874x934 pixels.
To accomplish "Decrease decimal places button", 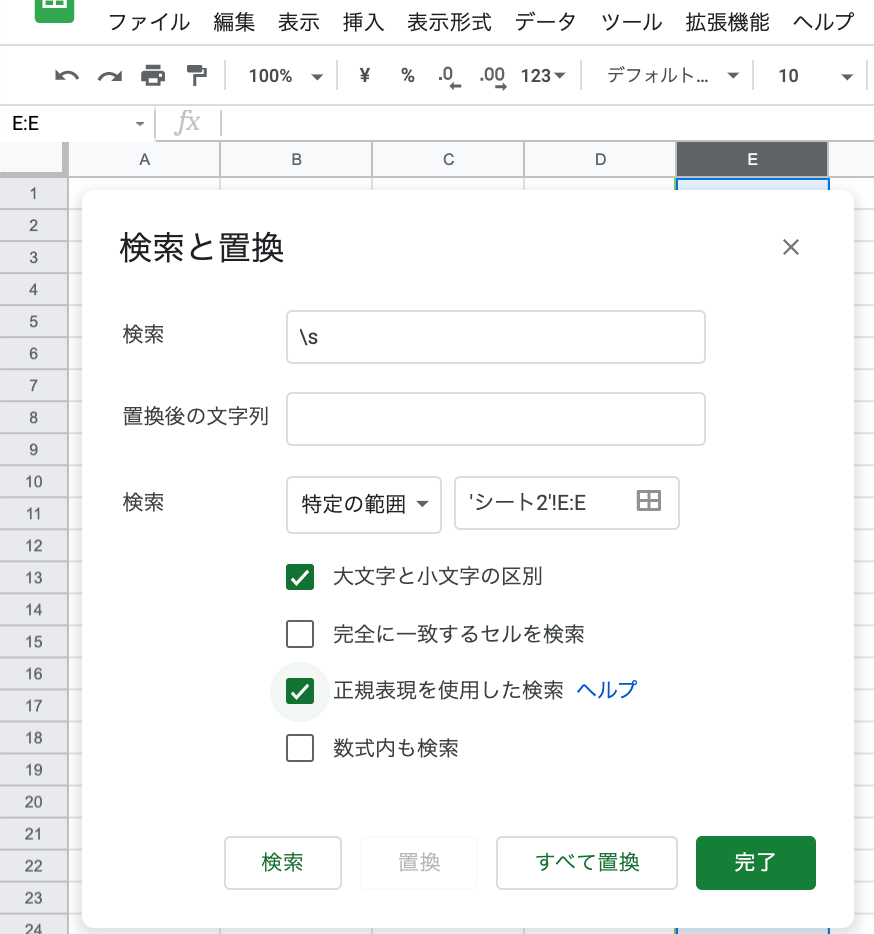I will (448, 76).
